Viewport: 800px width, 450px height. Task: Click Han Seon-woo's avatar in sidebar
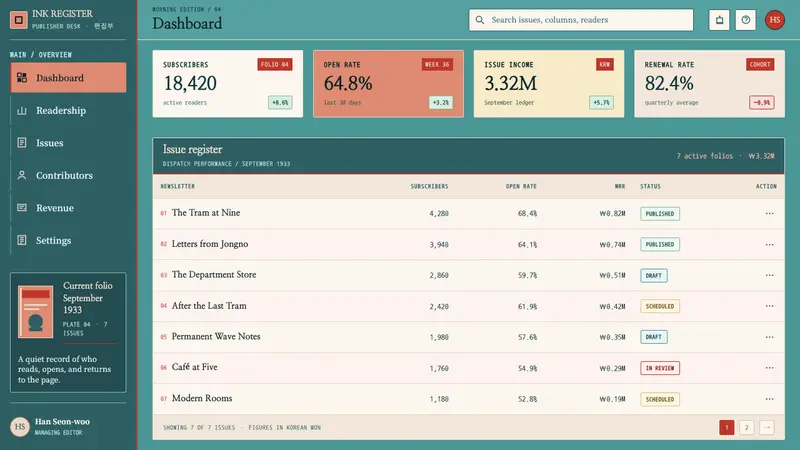click(x=20, y=427)
